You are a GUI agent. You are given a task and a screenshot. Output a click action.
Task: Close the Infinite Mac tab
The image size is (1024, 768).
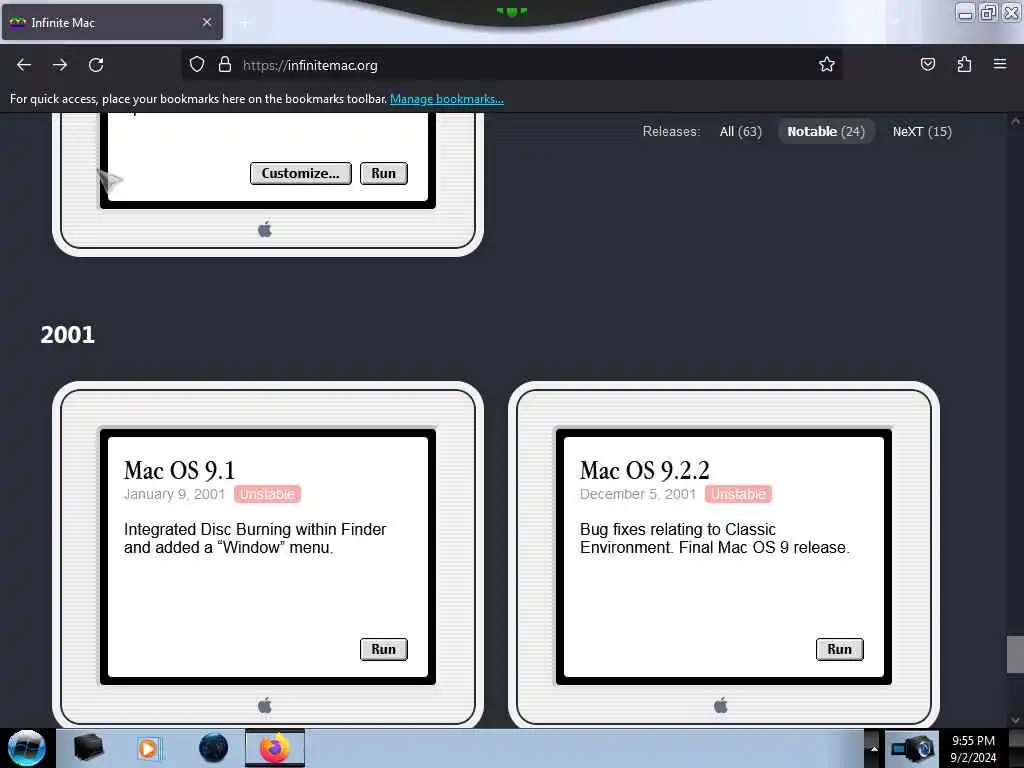207,22
